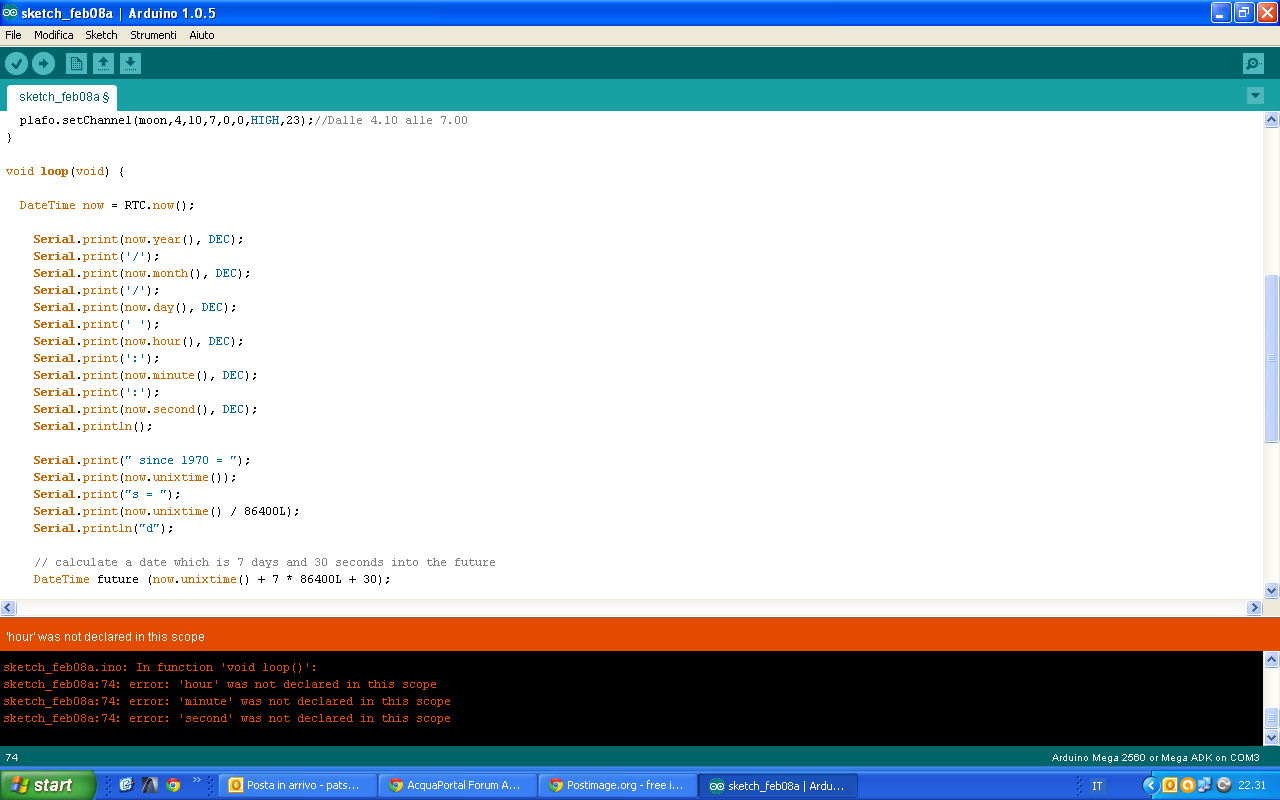
Task: Click the network computers tray icon
Action: pos(1205,785)
